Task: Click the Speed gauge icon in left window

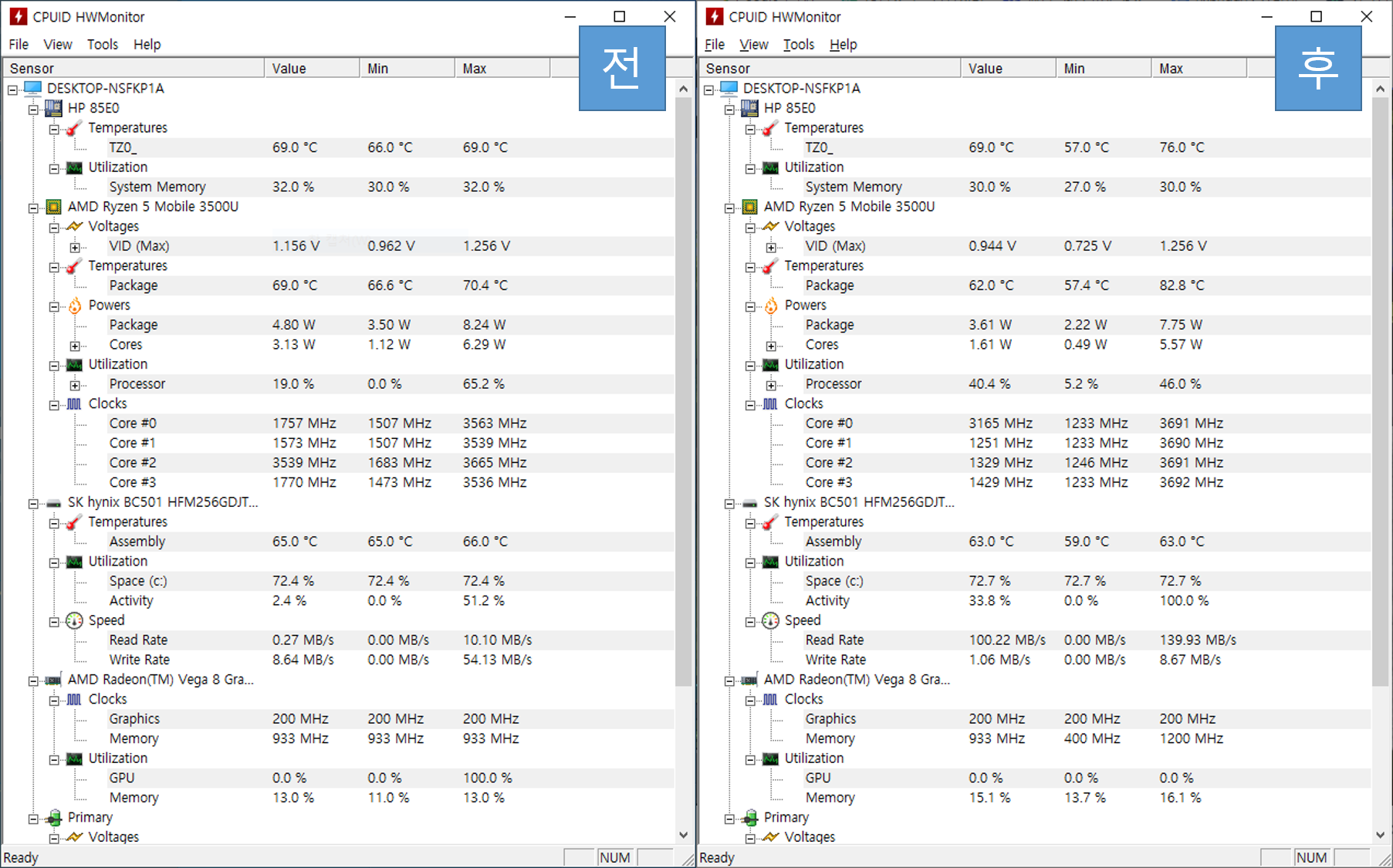Action: (x=74, y=620)
